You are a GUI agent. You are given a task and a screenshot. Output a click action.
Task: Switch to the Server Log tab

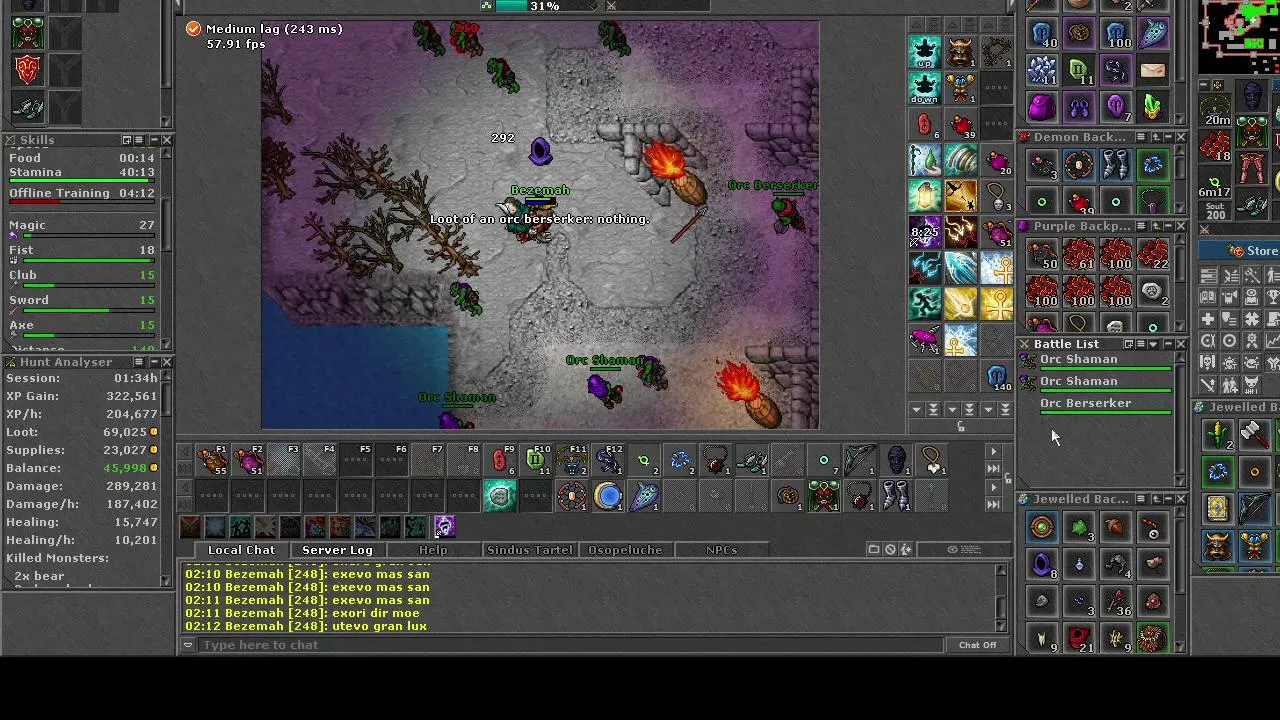(337, 550)
